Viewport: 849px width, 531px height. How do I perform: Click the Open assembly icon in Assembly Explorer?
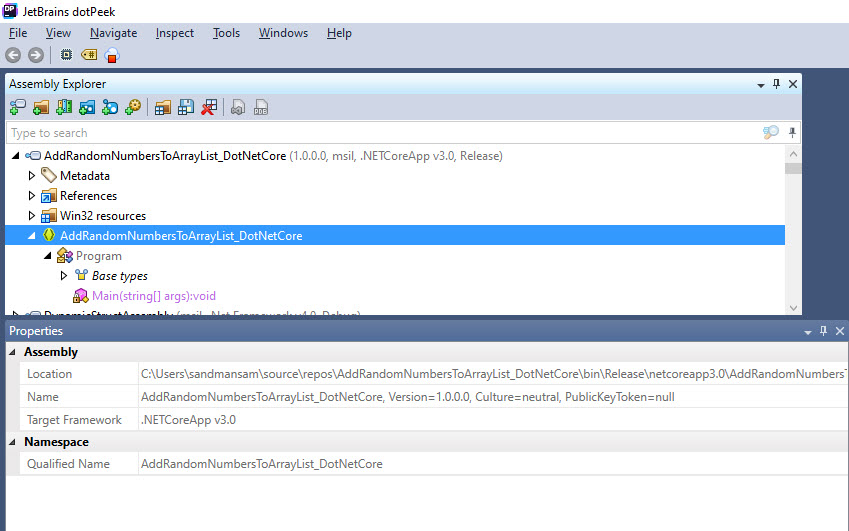[40, 107]
